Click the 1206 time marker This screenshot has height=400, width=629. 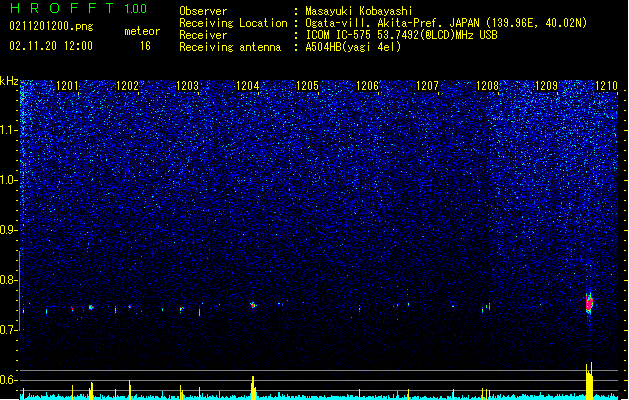pos(367,86)
